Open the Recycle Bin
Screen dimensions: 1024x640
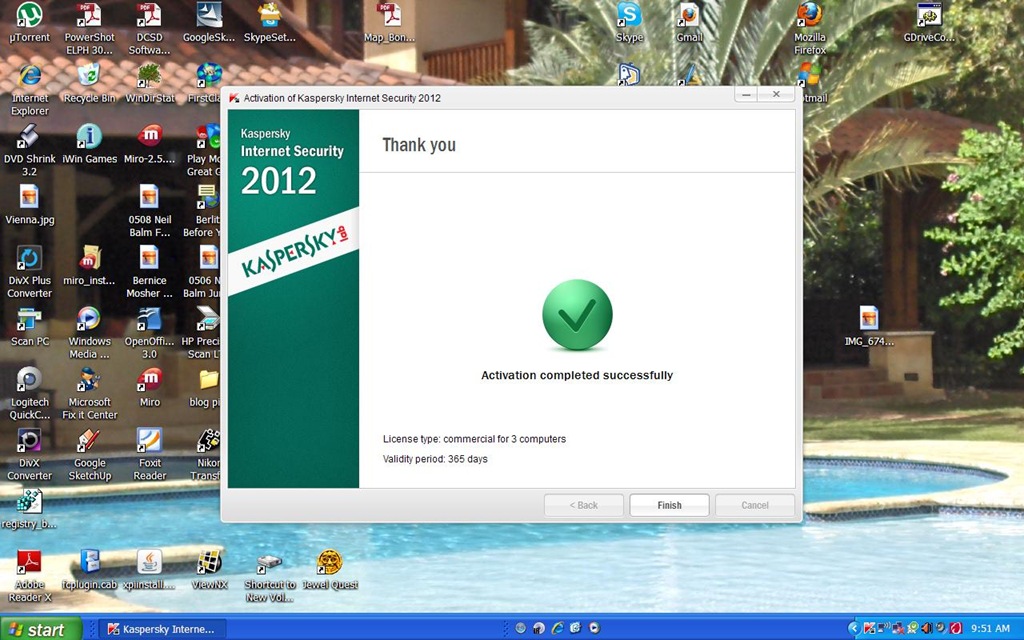click(89, 84)
